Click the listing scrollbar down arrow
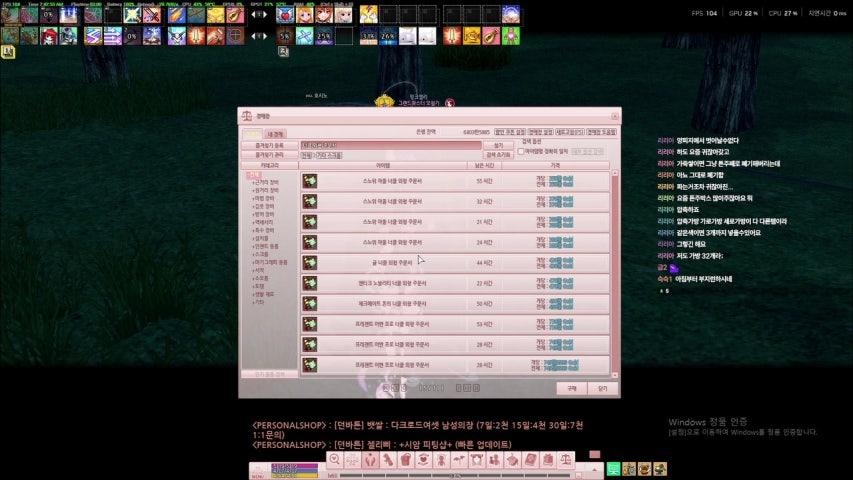The image size is (853, 480). (x=615, y=375)
